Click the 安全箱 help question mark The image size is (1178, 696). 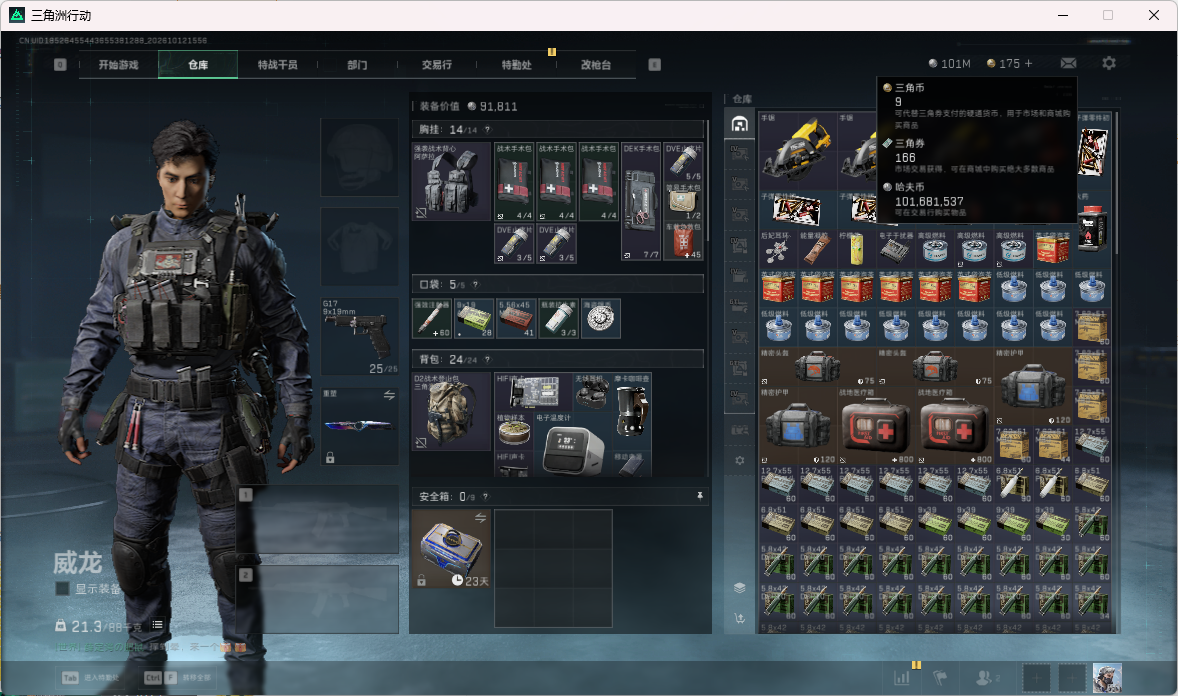pyautogui.click(x=485, y=497)
